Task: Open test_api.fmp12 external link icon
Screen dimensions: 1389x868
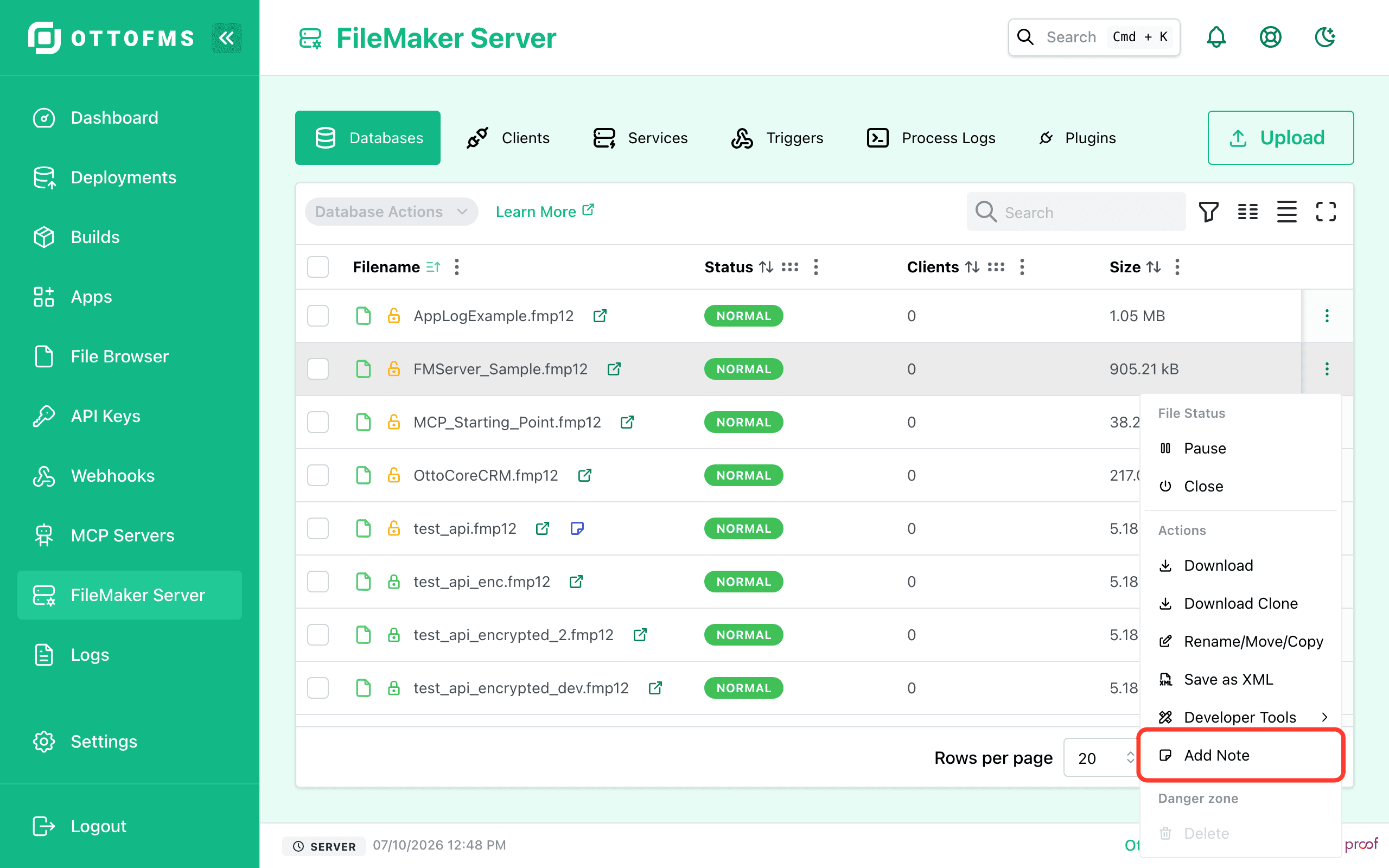Action: click(x=543, y=528)
